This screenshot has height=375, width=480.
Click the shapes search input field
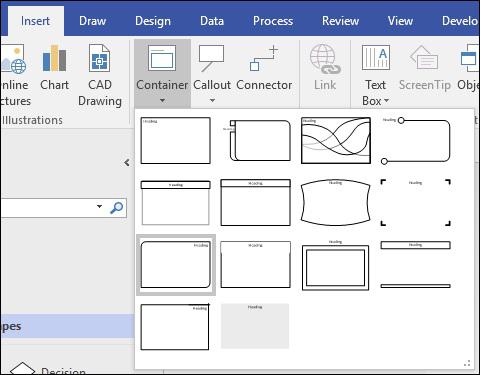pyautogui.click(x=47, y=208)
